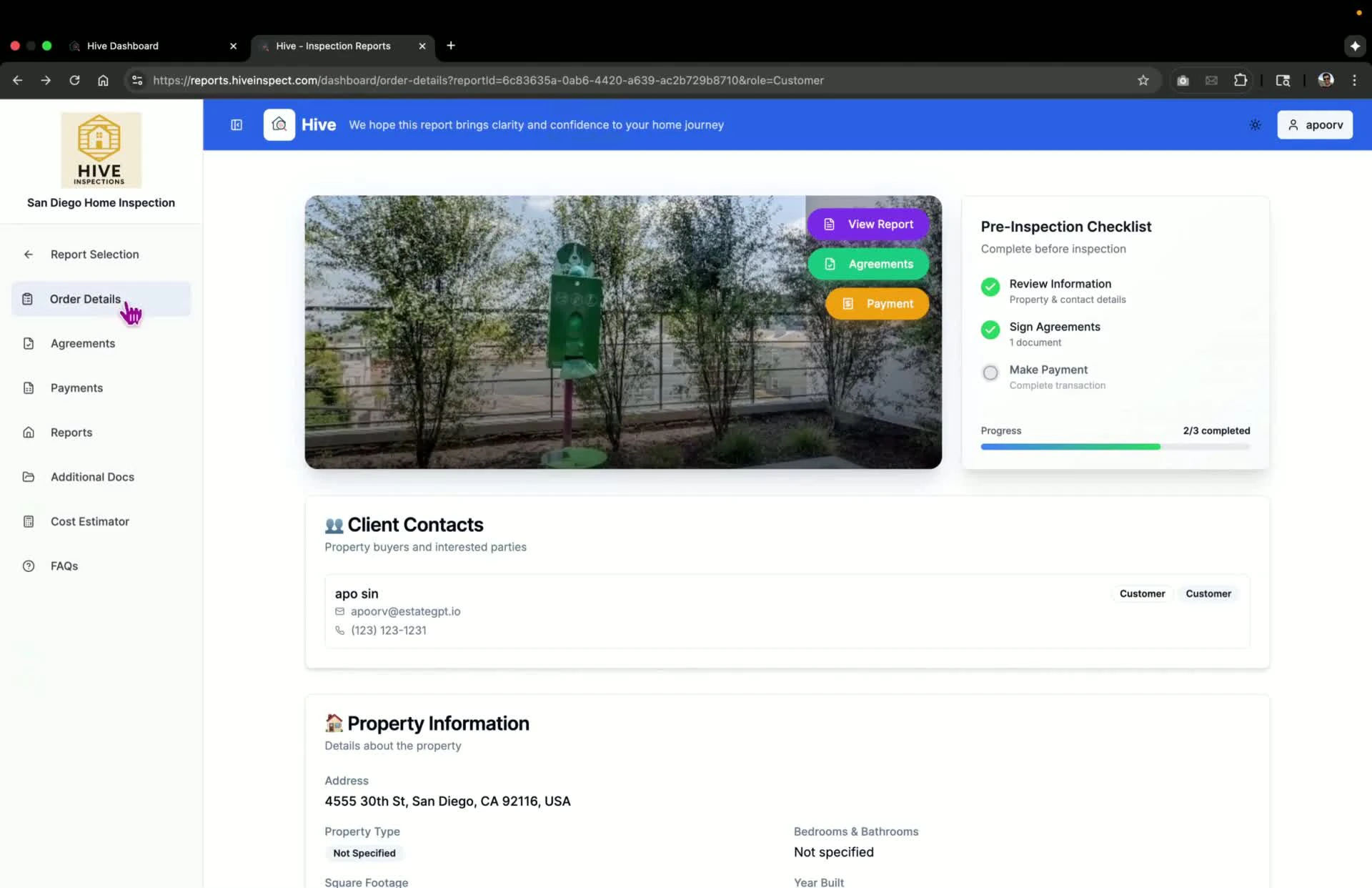This screenshot has width=1372, height=888.
Task: Click the Sign Agreements green checkmark
Action: 990,330
